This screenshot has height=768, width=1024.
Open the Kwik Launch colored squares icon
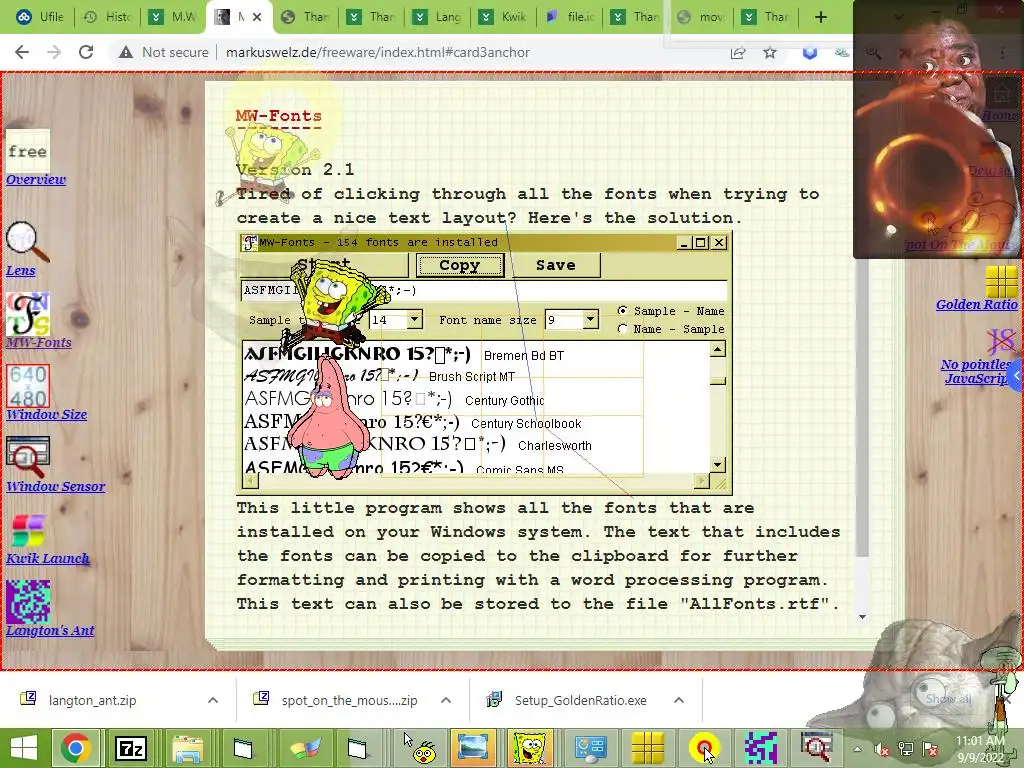point(27,530)
